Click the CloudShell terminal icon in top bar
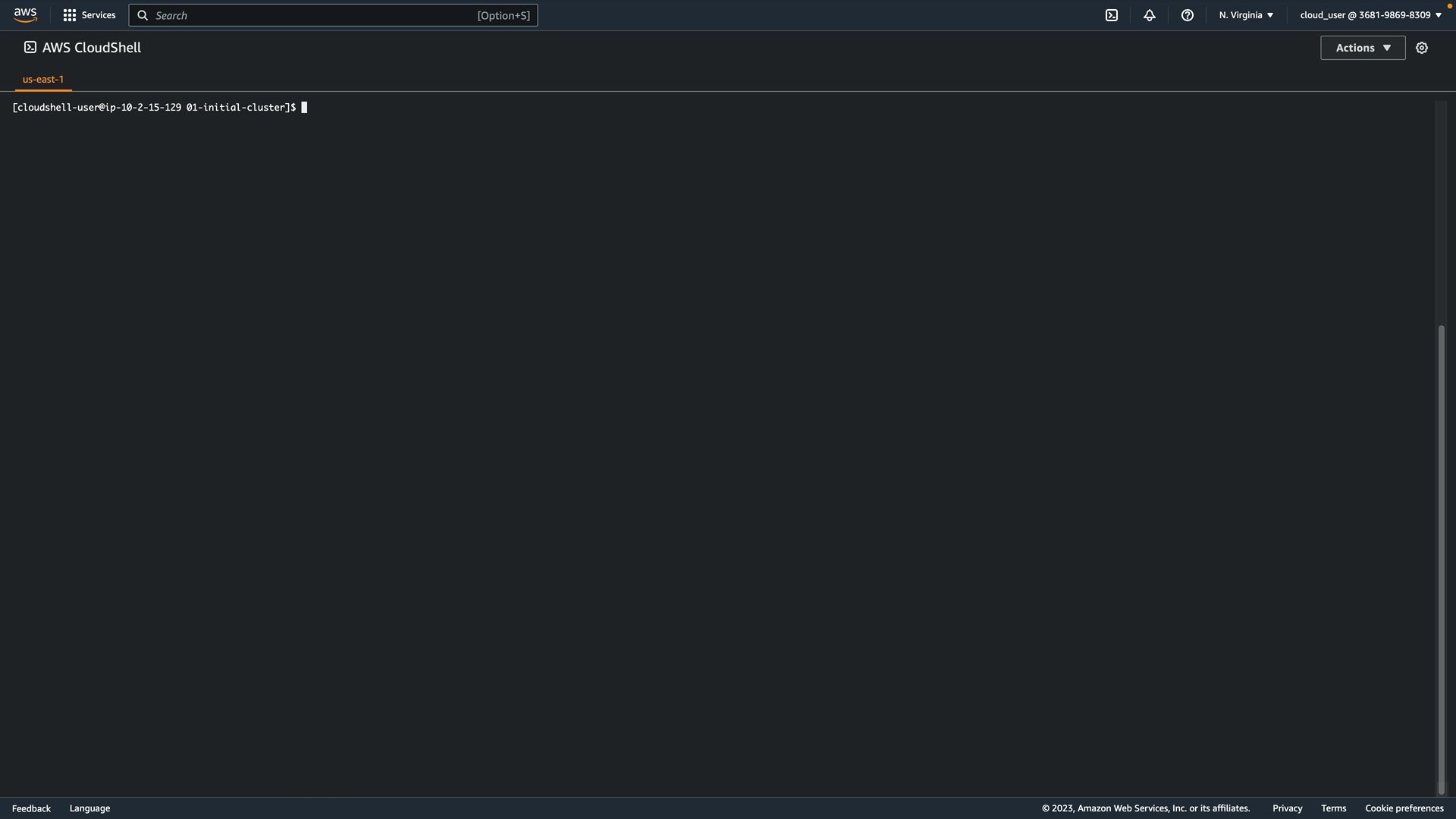1456x819 pixels. click(1112, 15)
